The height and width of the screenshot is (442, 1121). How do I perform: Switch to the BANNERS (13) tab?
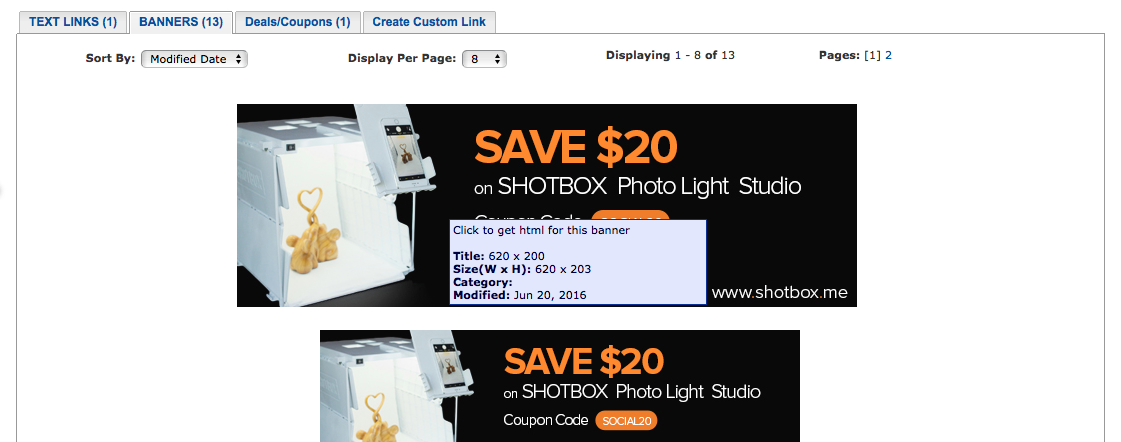click(x=181, y=22)
